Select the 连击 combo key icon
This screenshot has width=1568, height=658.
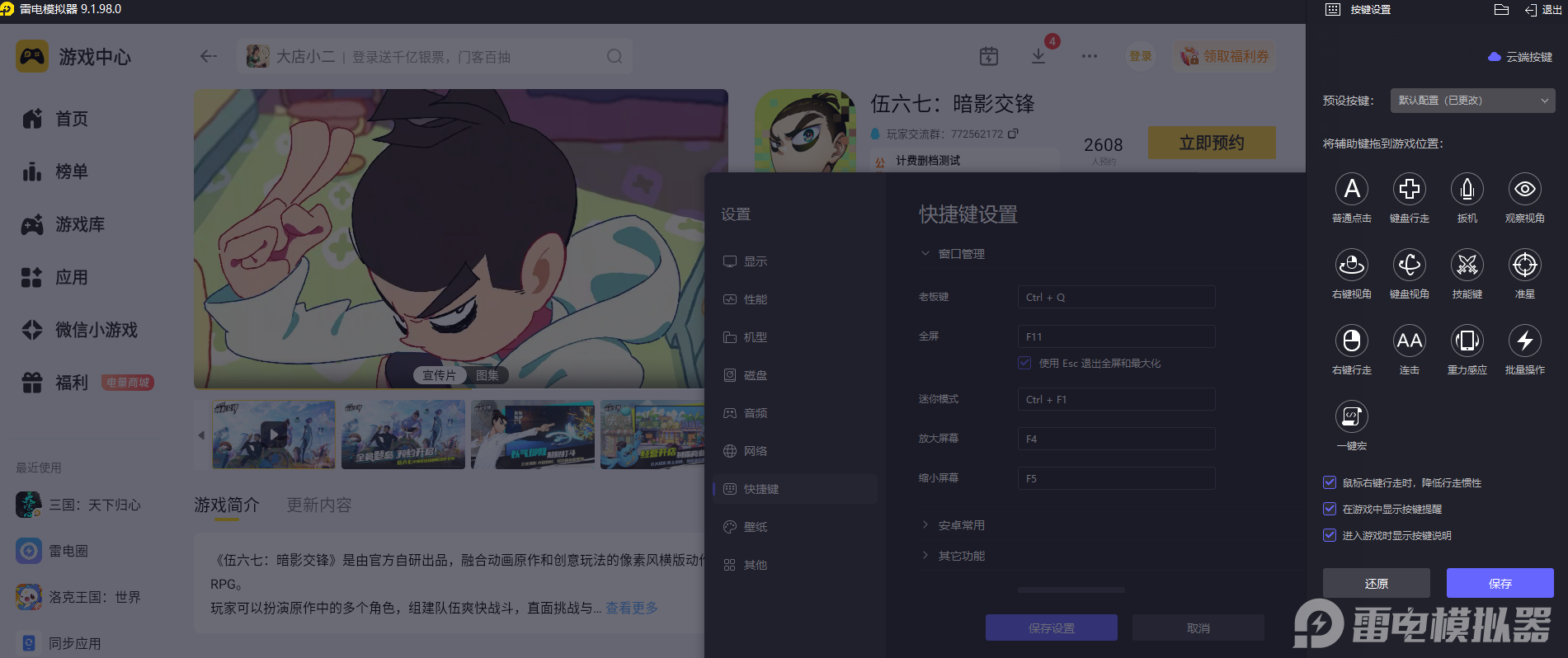click(1409, 341)
